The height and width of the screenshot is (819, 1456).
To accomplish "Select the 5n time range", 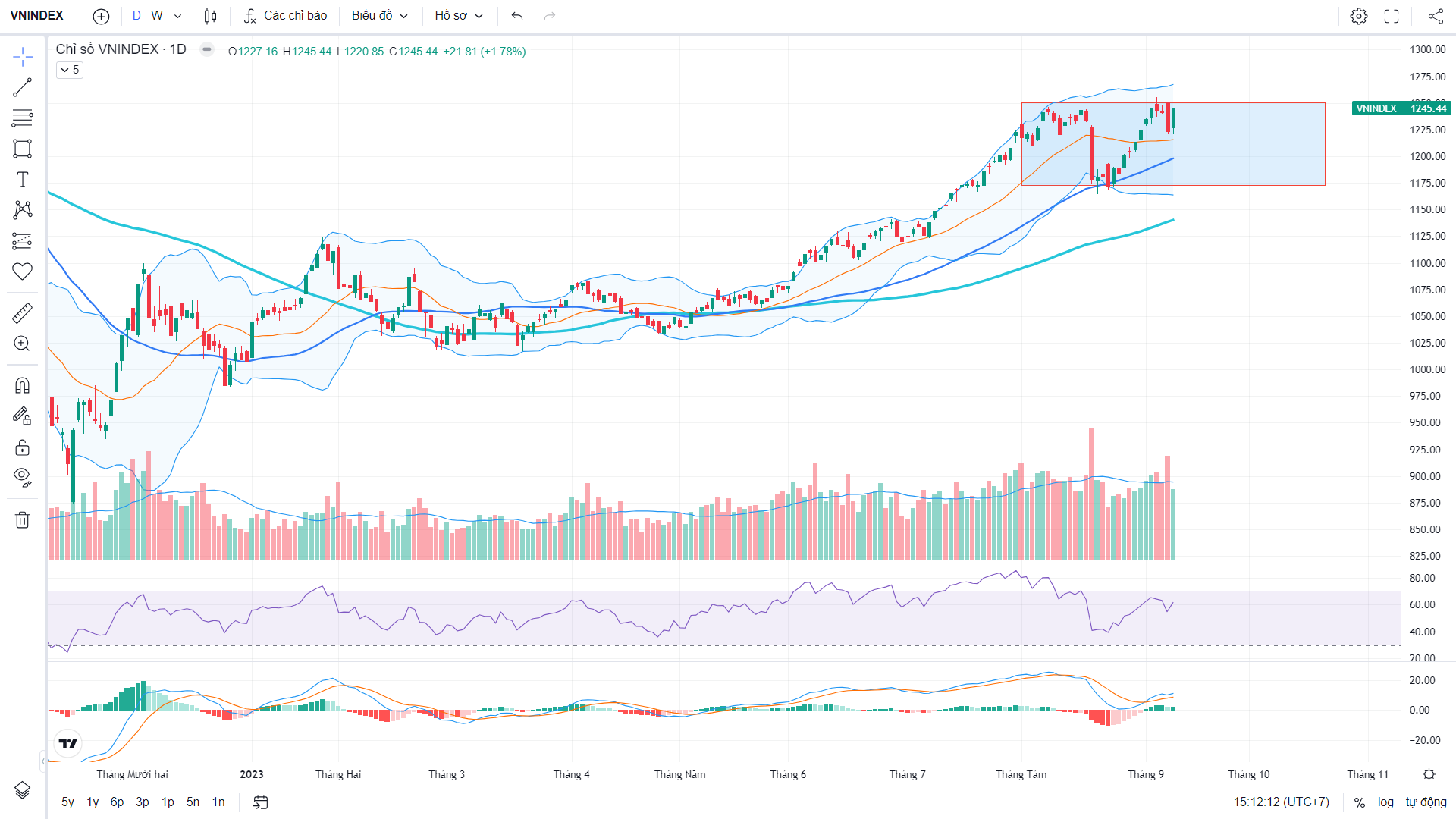I will (x=193, y=802).
